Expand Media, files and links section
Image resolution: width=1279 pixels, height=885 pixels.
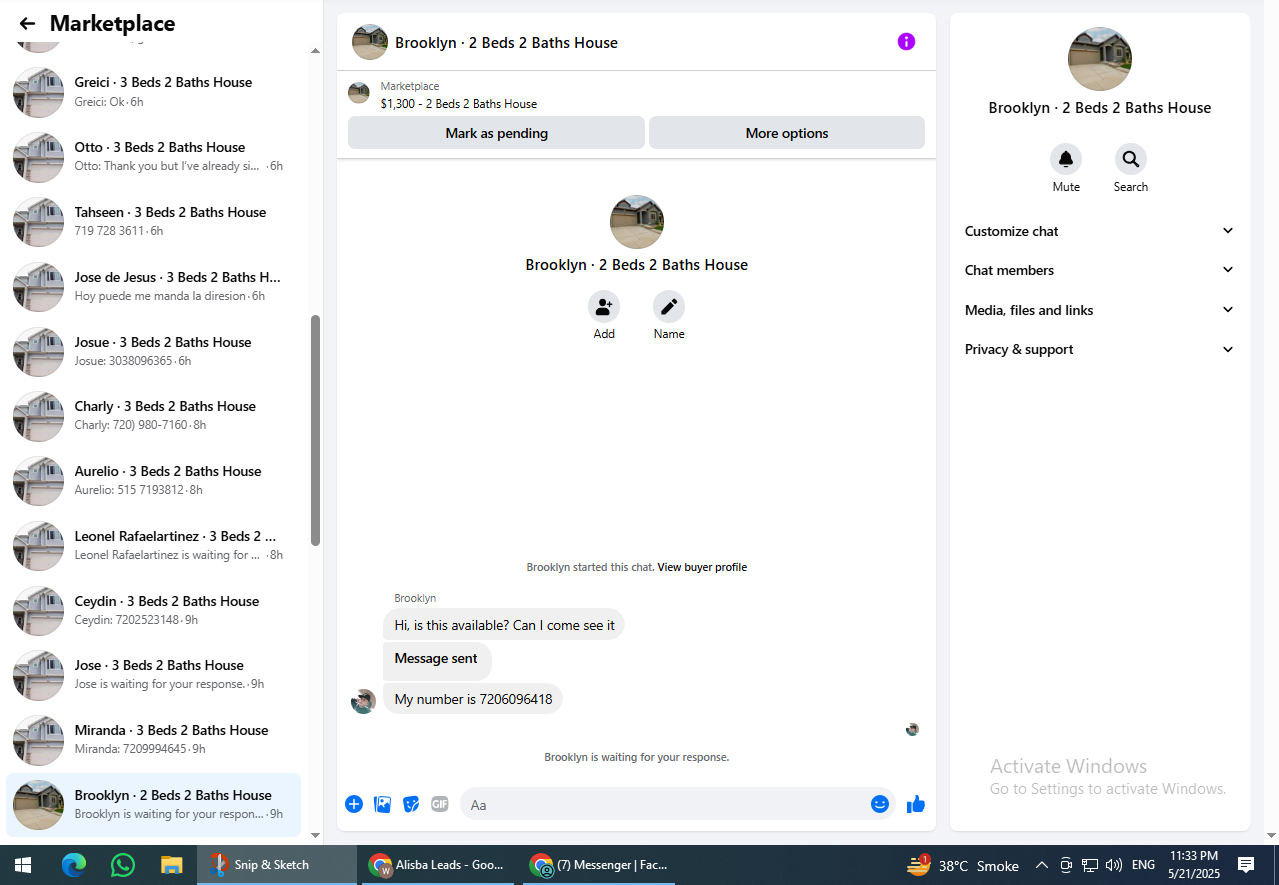tap(1099, 310)
